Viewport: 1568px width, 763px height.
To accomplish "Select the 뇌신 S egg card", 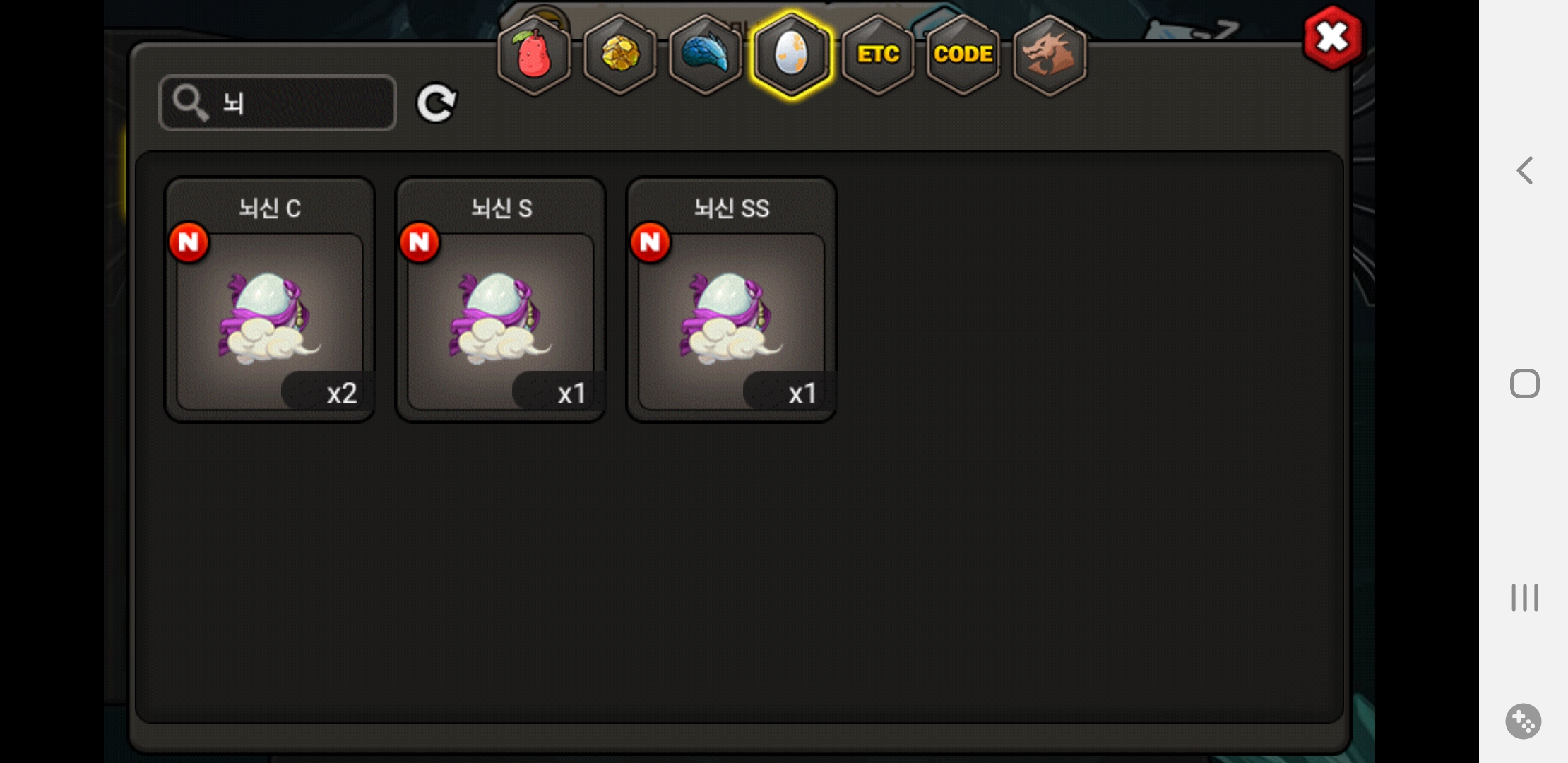I will 501,300.
